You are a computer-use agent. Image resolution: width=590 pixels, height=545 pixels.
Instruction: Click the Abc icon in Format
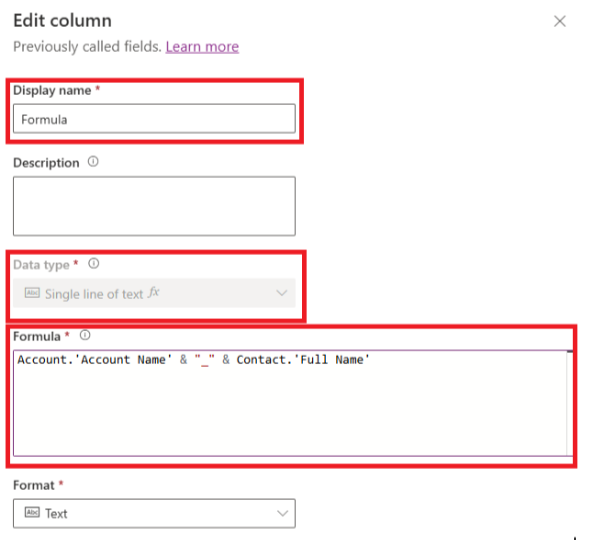point(32,512)
